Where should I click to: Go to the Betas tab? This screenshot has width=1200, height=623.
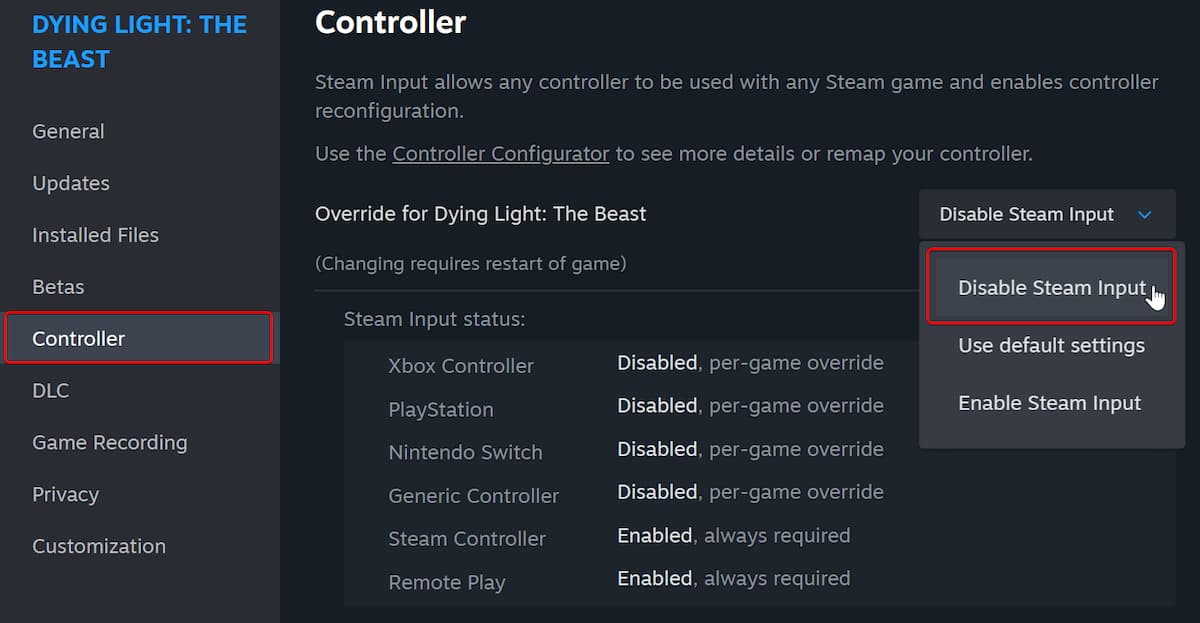tap(58, 287)
